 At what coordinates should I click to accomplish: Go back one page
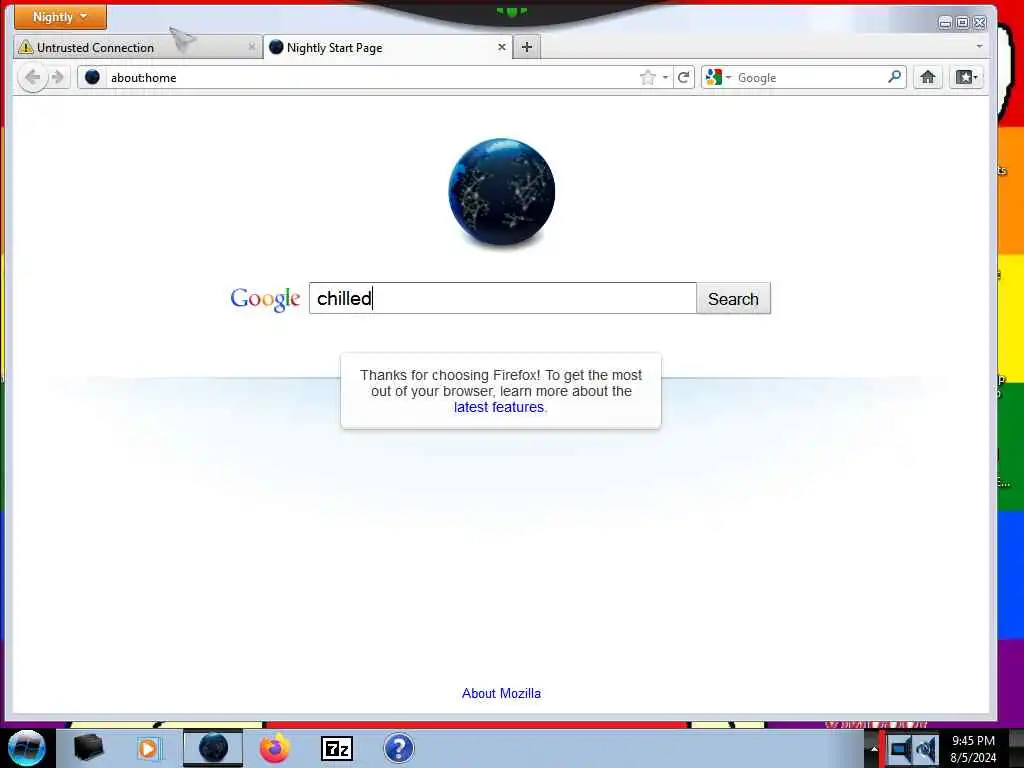(x=32, y=78)
